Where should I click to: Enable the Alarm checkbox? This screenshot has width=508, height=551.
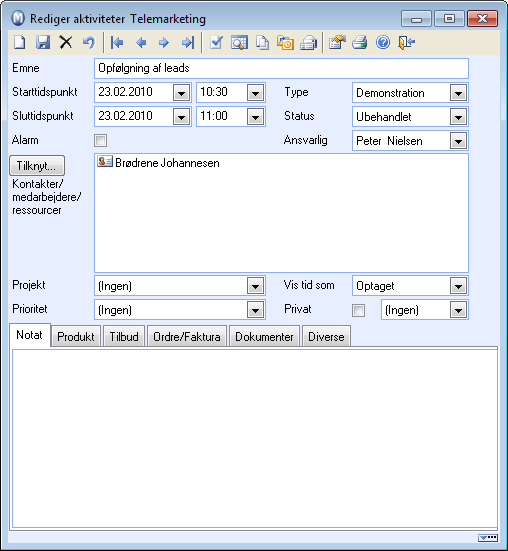coord(100,141)
